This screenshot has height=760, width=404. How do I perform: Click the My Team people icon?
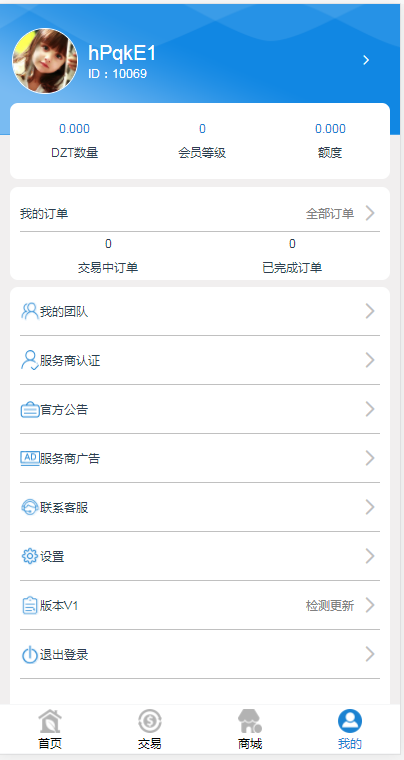click(30, 311)
